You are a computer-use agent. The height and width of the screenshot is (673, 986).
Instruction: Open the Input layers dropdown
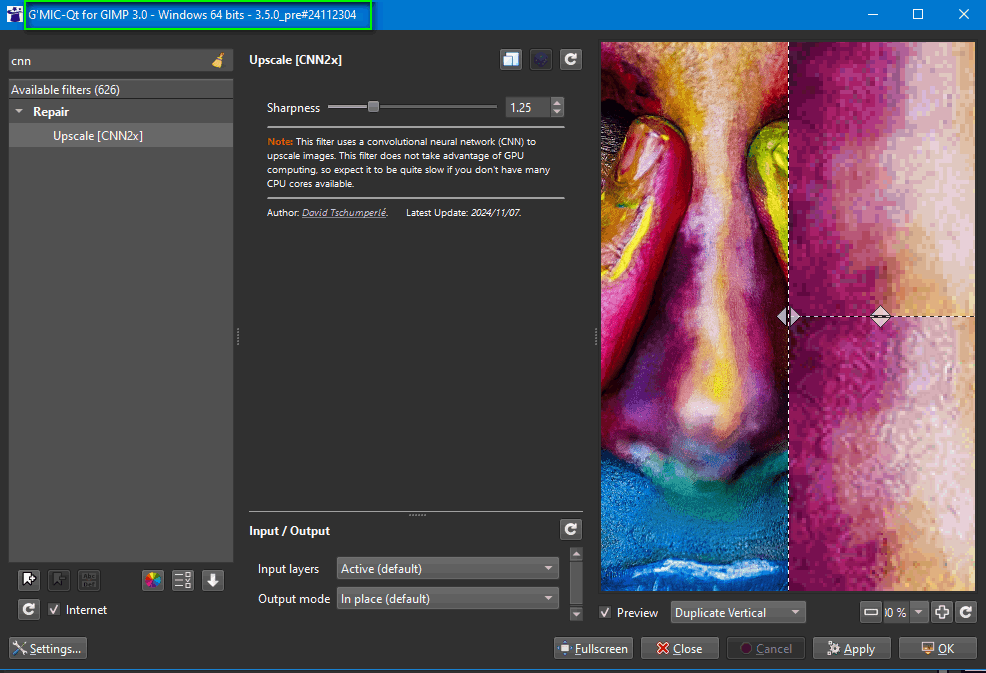(x=448, y=569)
